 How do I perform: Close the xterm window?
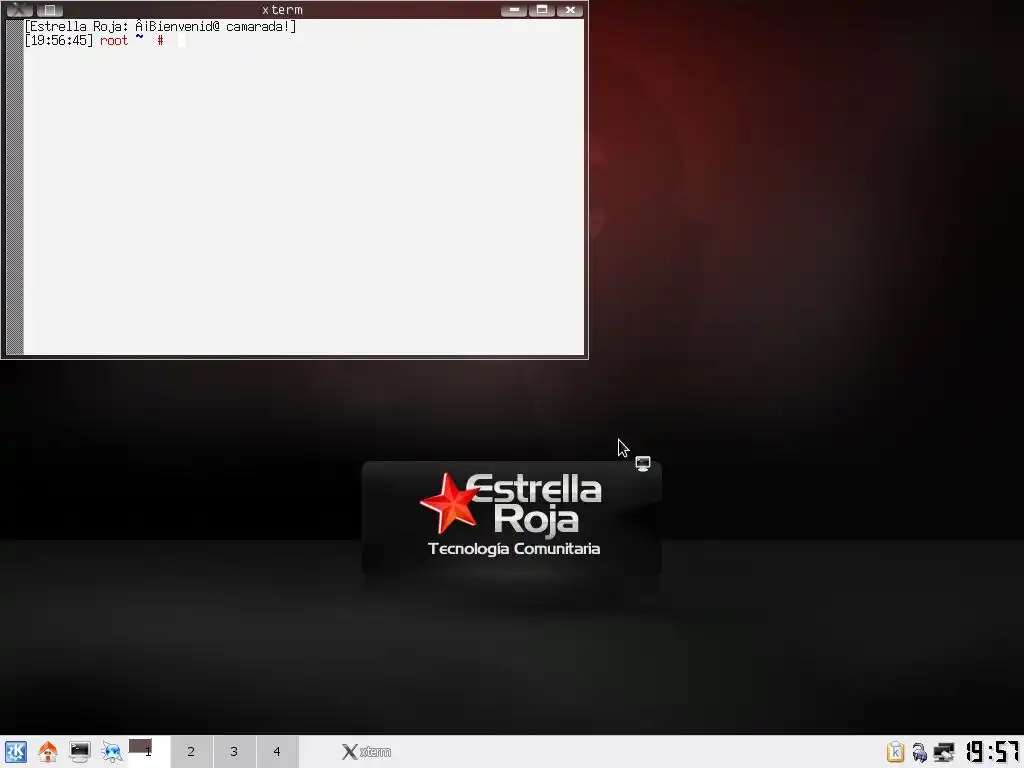(570, 10)
